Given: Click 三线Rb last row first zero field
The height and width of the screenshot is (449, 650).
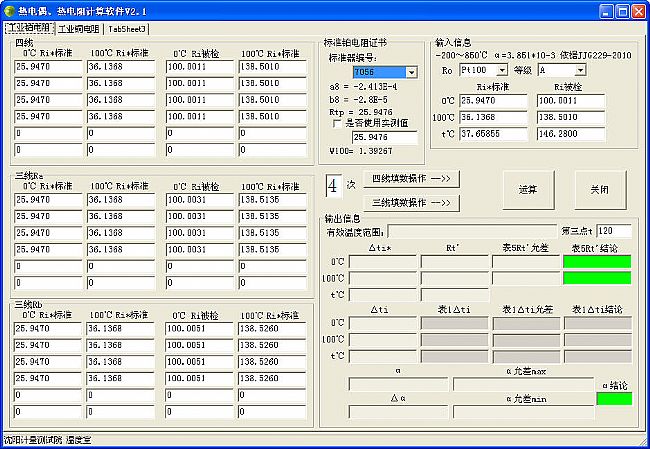Looking at the screenshot, I should (x=47, y=412).
